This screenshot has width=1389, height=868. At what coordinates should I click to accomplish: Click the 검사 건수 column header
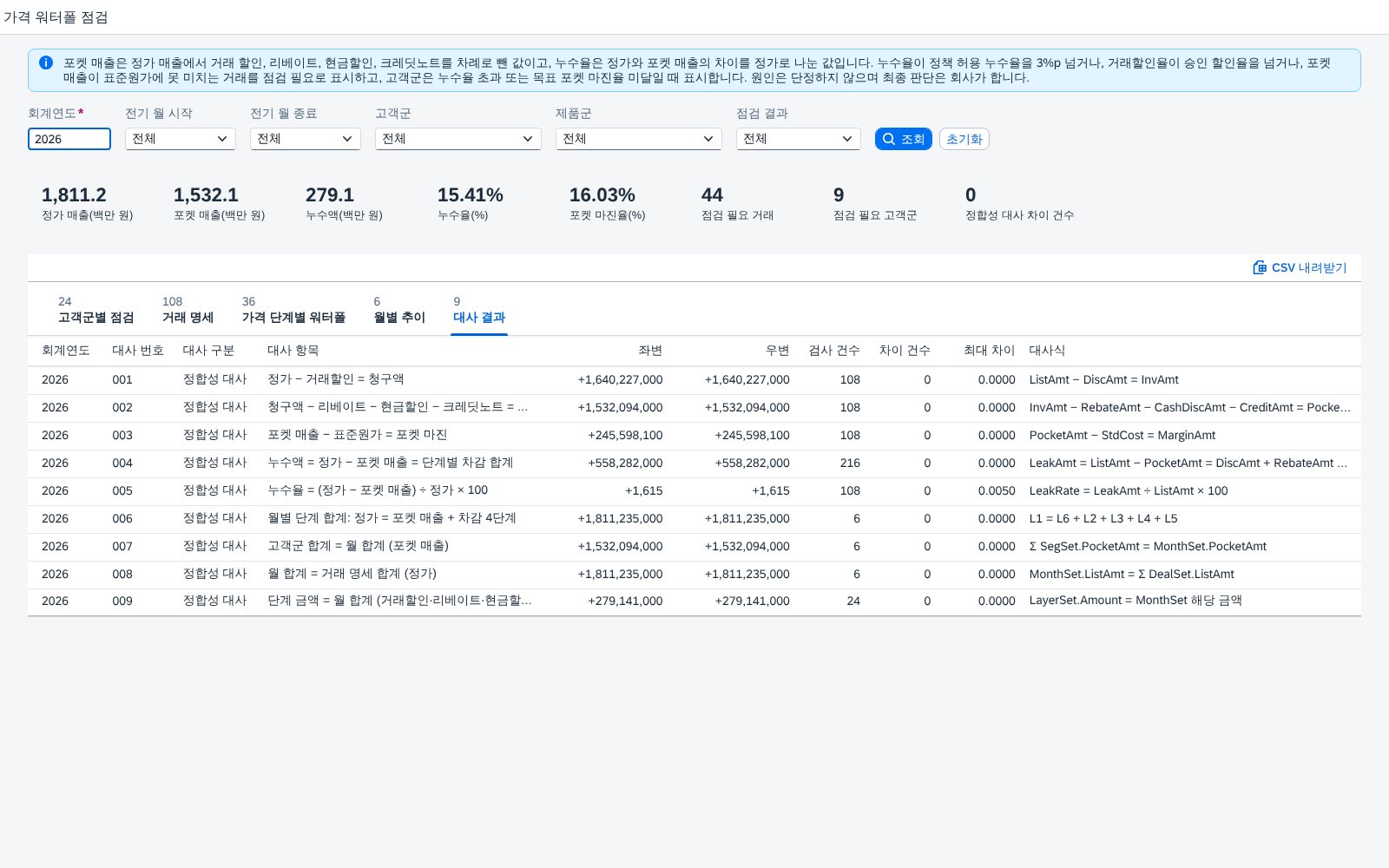(834, 351)
